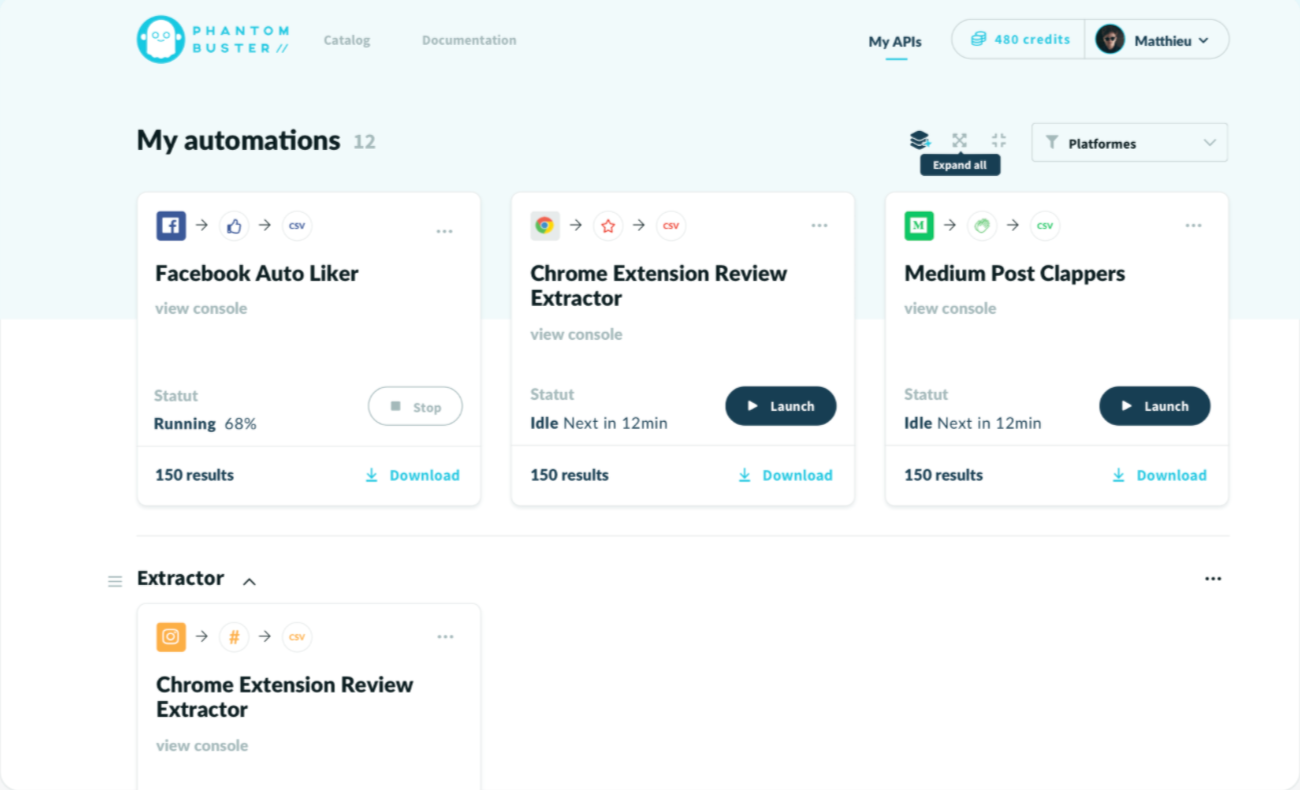Download Facebook Auto Liker results

pos(412,475)
